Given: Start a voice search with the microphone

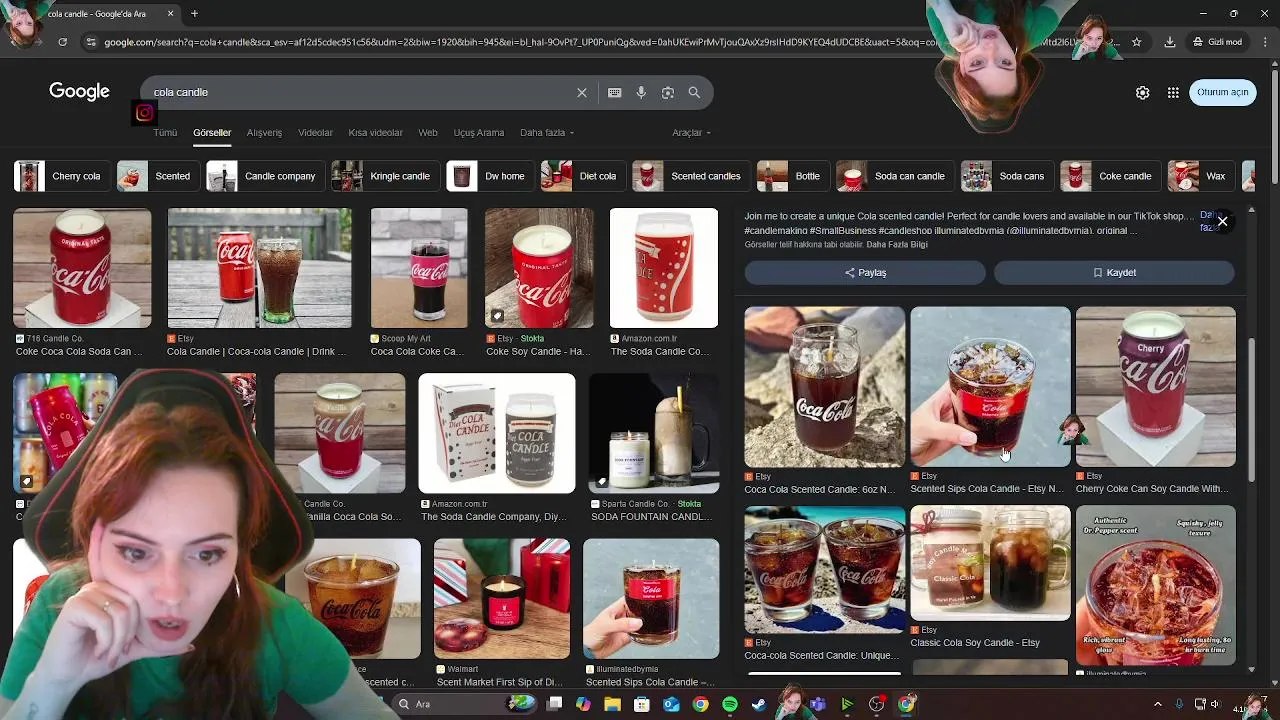Looking at the screenshot, I should tap(641, 92).
